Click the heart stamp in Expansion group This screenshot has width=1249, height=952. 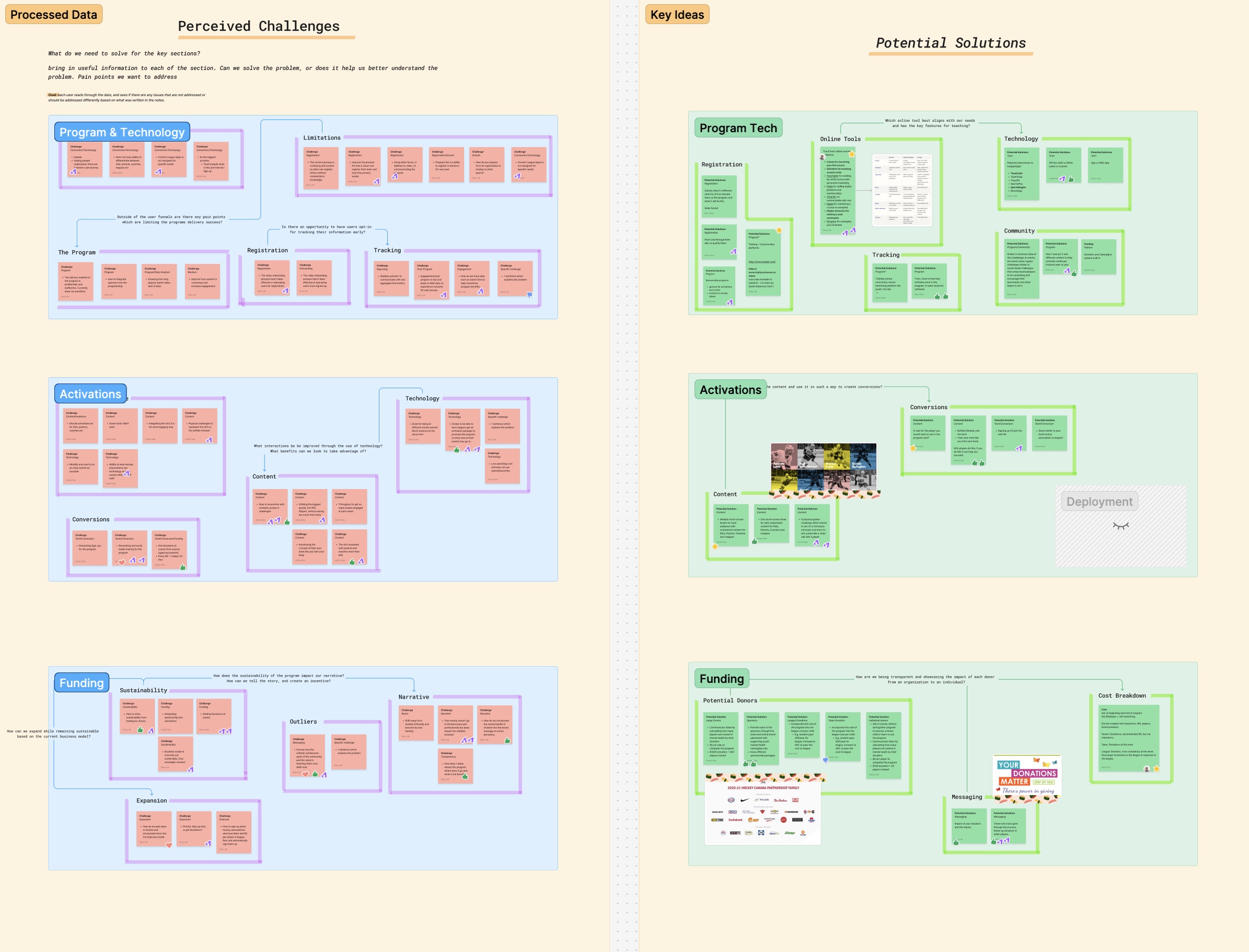pyautogui.click(x=168, y=845)
